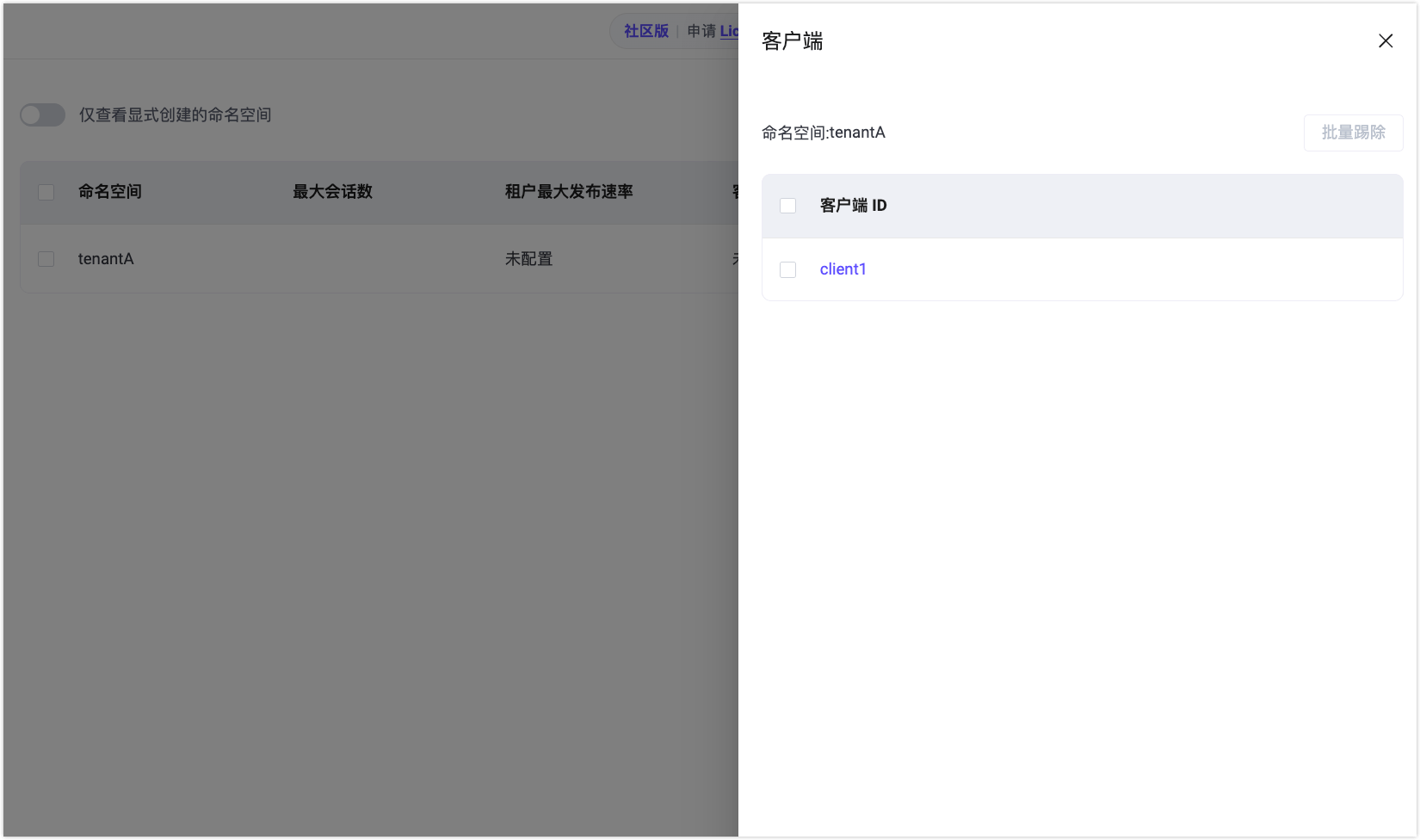1420x840 pixels.
Task: Click the 未配置 cell in tenantA row
Action: pos(528,258)
